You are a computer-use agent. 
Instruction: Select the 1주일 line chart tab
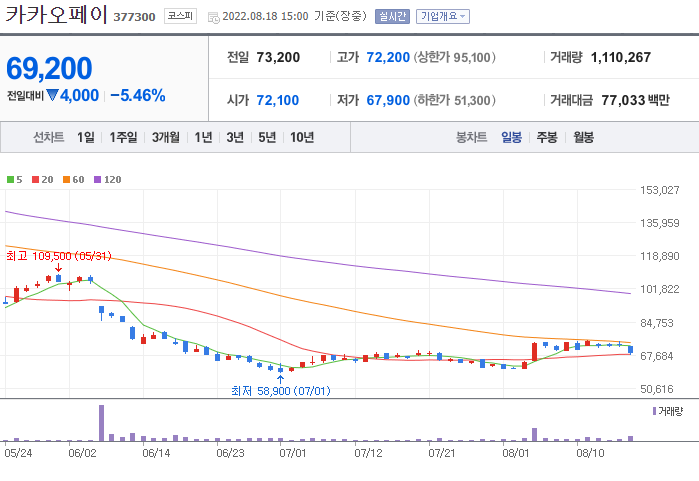click(123, 137)
